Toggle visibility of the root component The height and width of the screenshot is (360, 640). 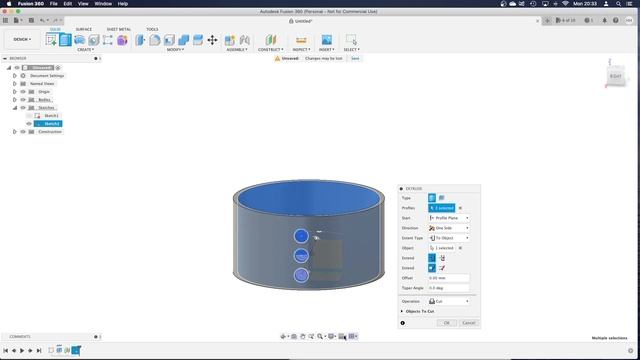17,68
